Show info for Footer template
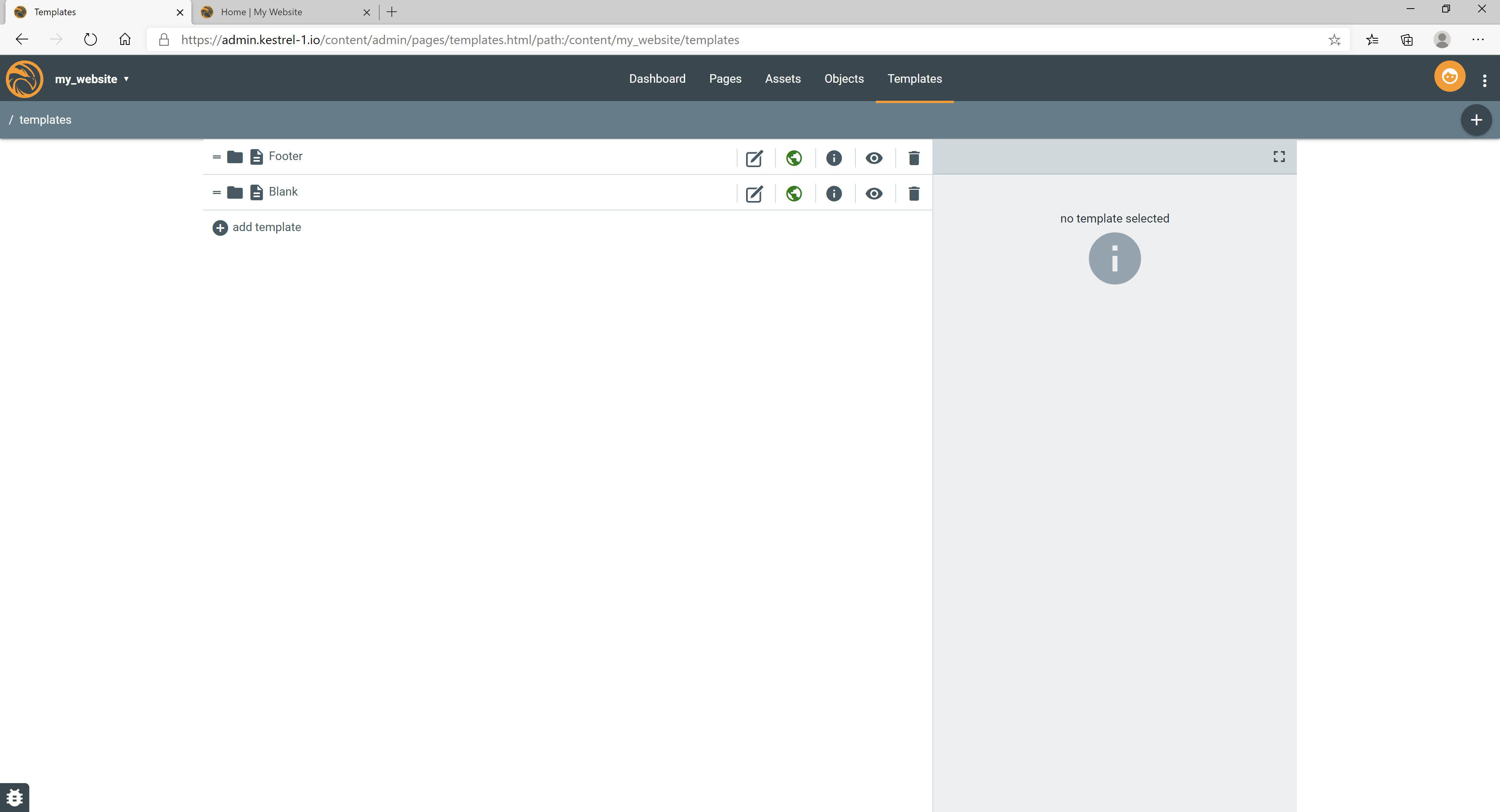1500x812 pixels. click(834, 158)
